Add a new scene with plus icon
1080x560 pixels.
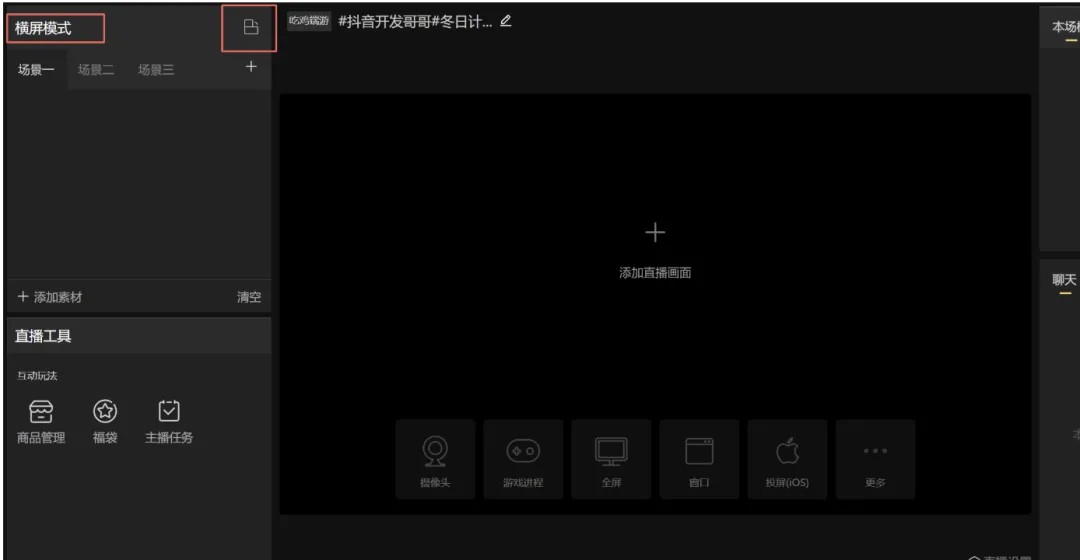coord(251,67)
